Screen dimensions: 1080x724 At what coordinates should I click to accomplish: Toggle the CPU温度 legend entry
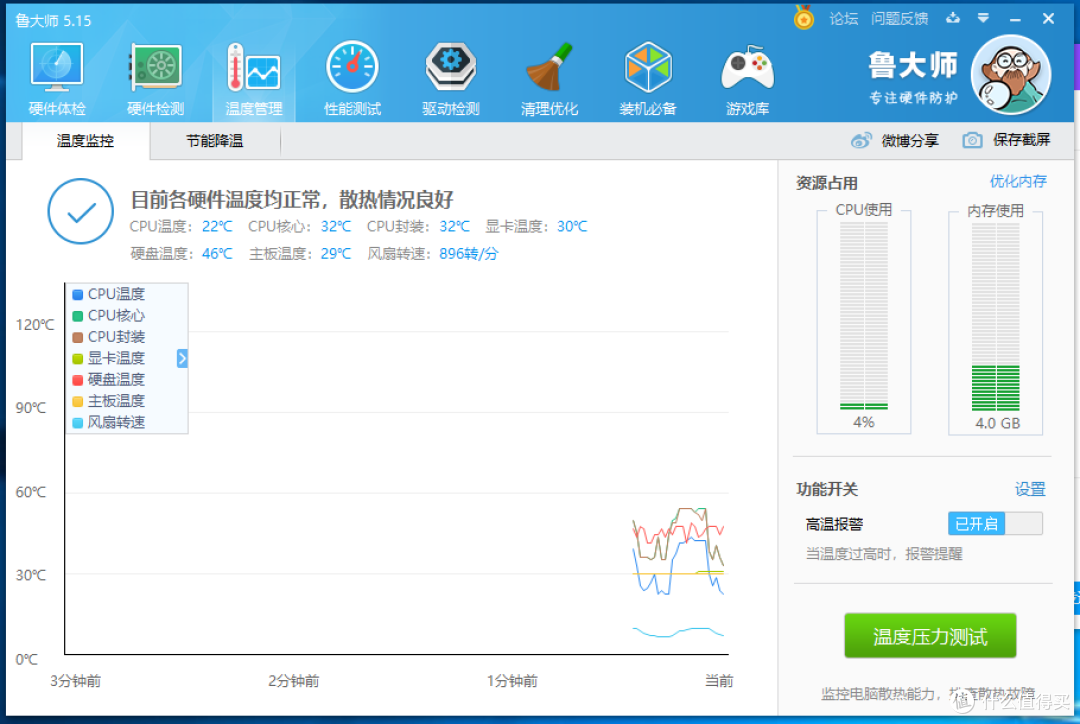pyautogui.click(x=109, y=294)
